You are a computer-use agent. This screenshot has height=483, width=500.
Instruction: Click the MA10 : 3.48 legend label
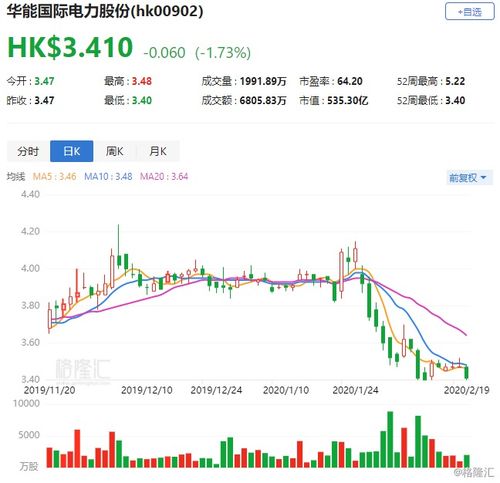(x=108, y=176)
